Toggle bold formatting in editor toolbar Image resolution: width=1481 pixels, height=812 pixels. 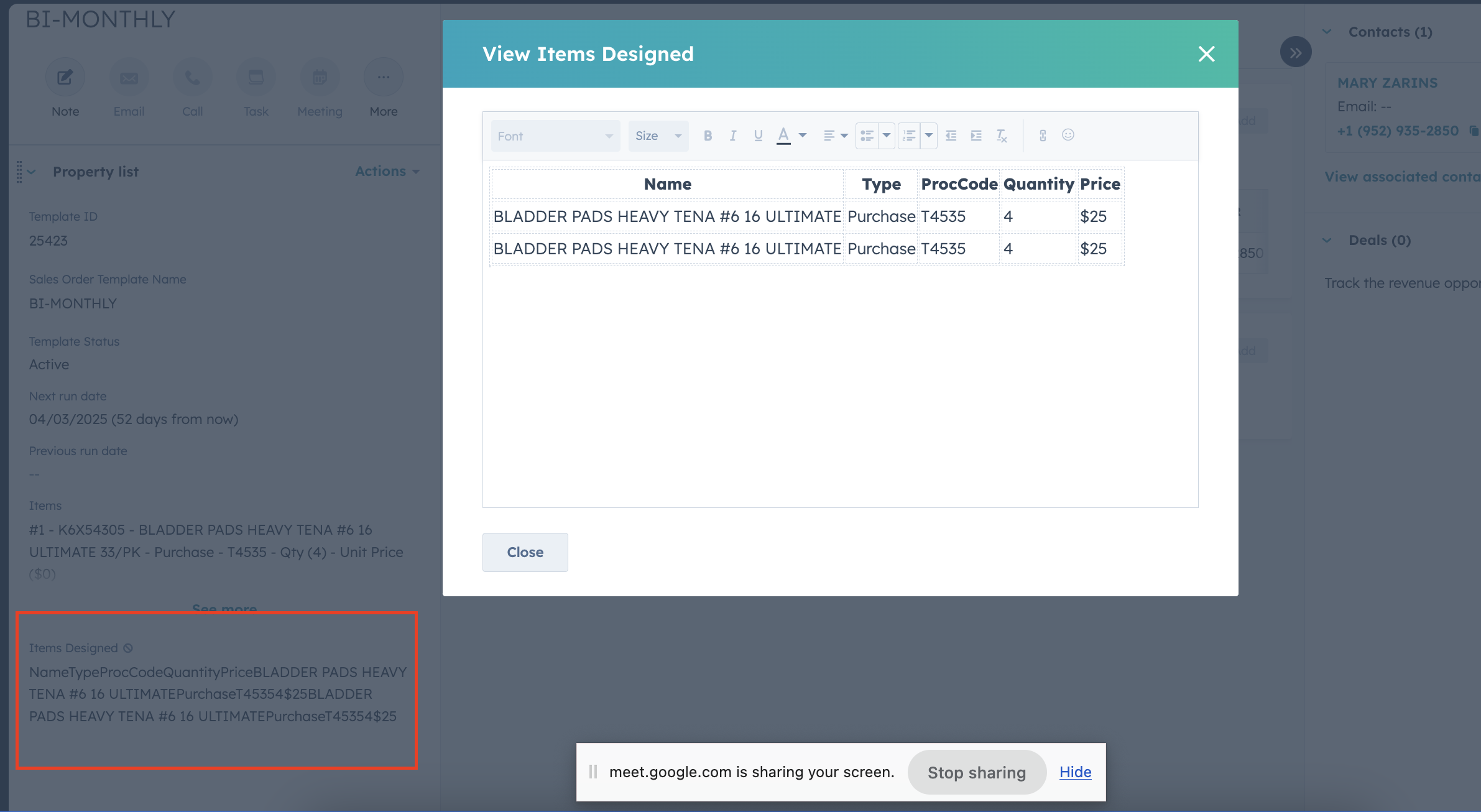coord(708,136)
